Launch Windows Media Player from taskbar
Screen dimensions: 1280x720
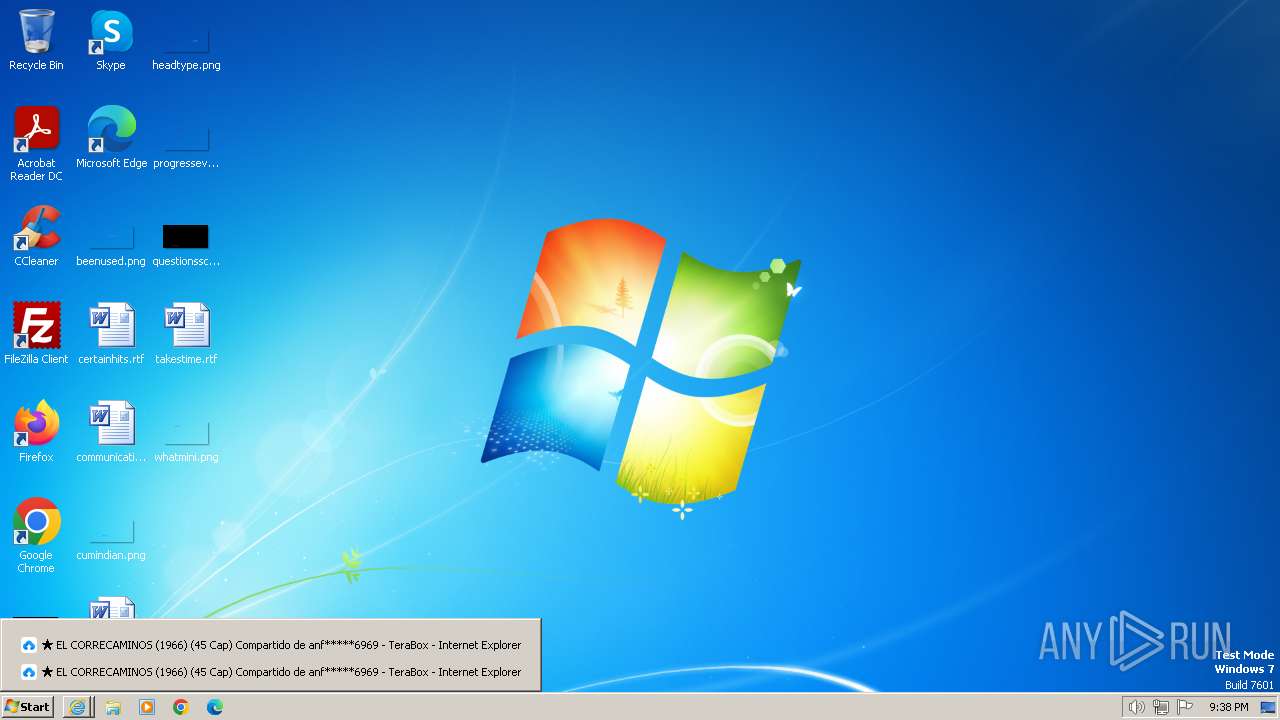[x=147, y=707]
